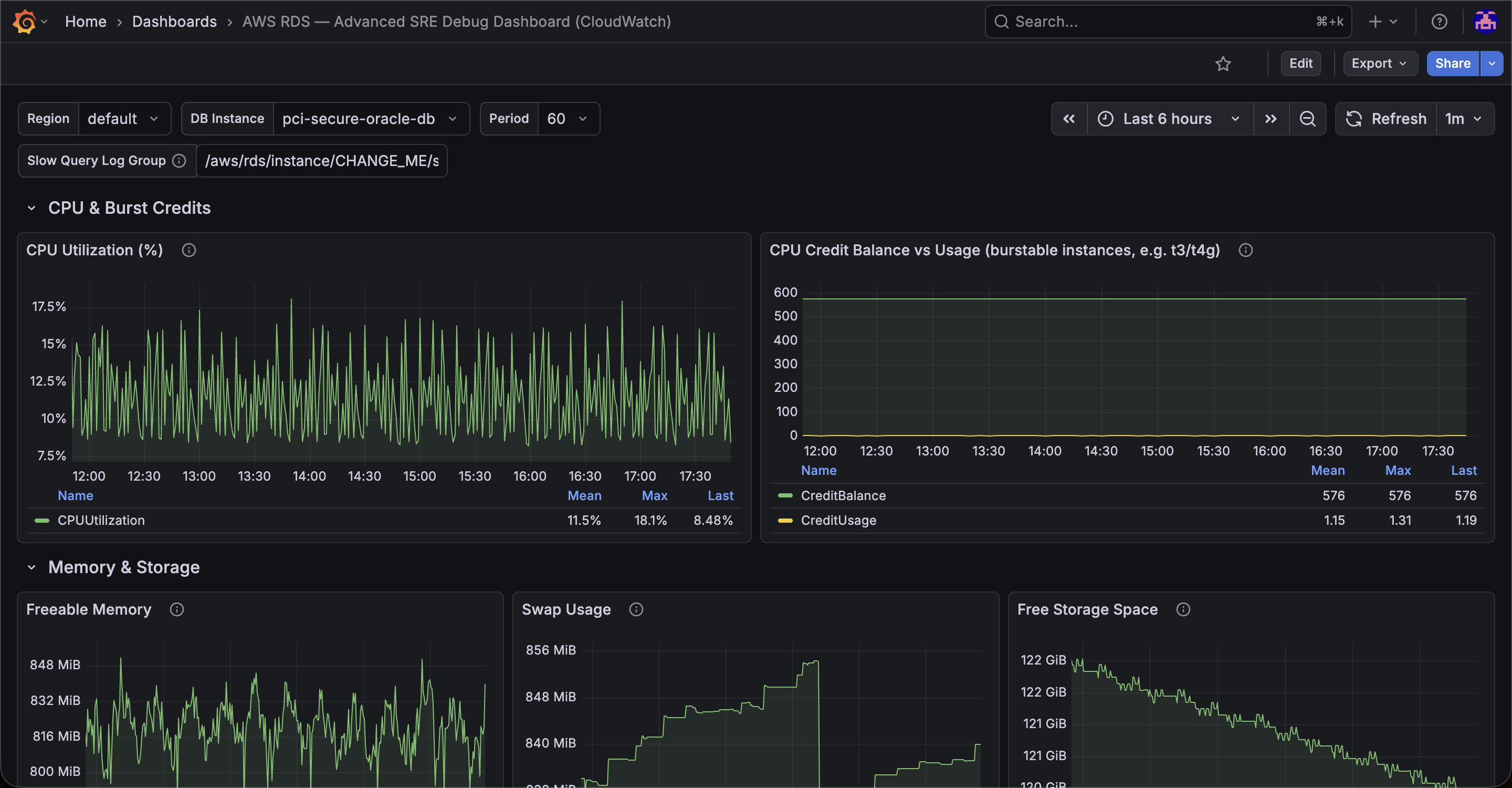Screen dimensions: 1512x788
Task: Toggle CreditUsage series visibility
Action: [838, 520]
